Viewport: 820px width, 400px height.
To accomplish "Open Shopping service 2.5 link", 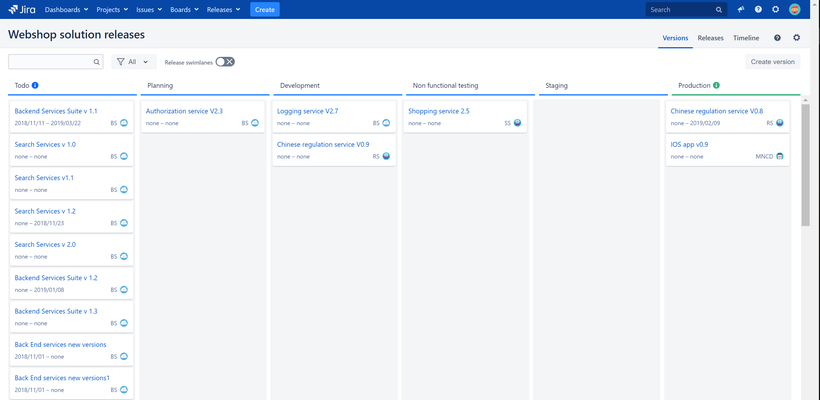I will [x=439, y=111].
